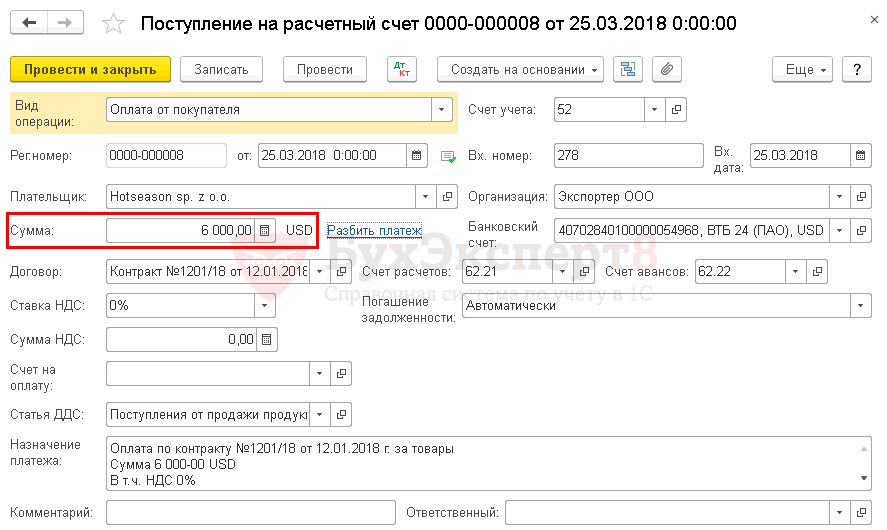
Task: Open the calculator for Сумма НДС
Action: pyautogui.click(x=264, y=339)
